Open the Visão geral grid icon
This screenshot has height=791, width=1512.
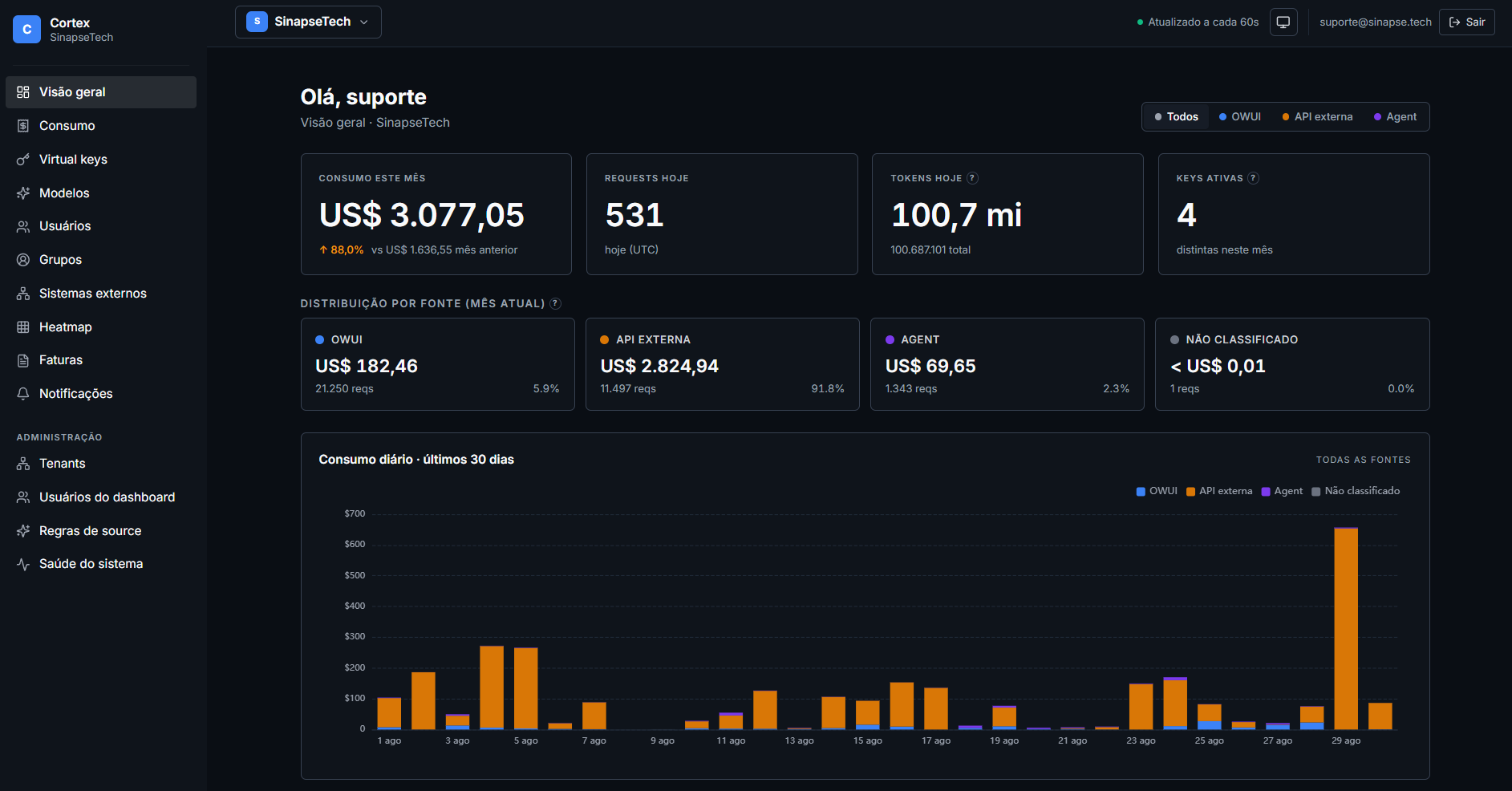[x=23, y=92]
